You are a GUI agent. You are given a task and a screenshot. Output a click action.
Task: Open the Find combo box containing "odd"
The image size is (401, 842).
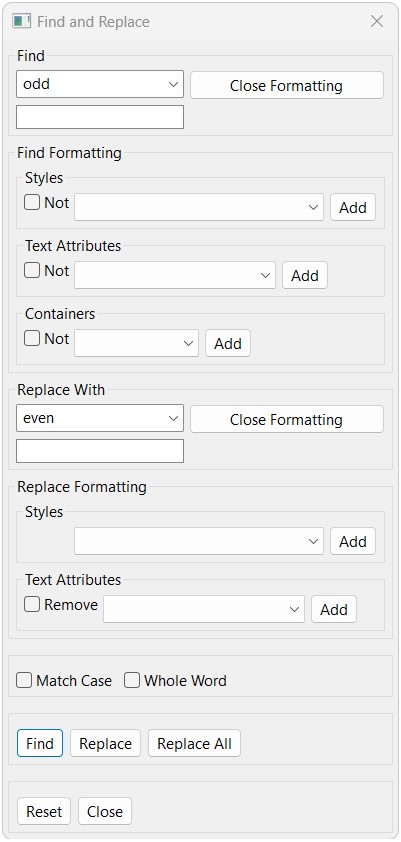point(100,84)
